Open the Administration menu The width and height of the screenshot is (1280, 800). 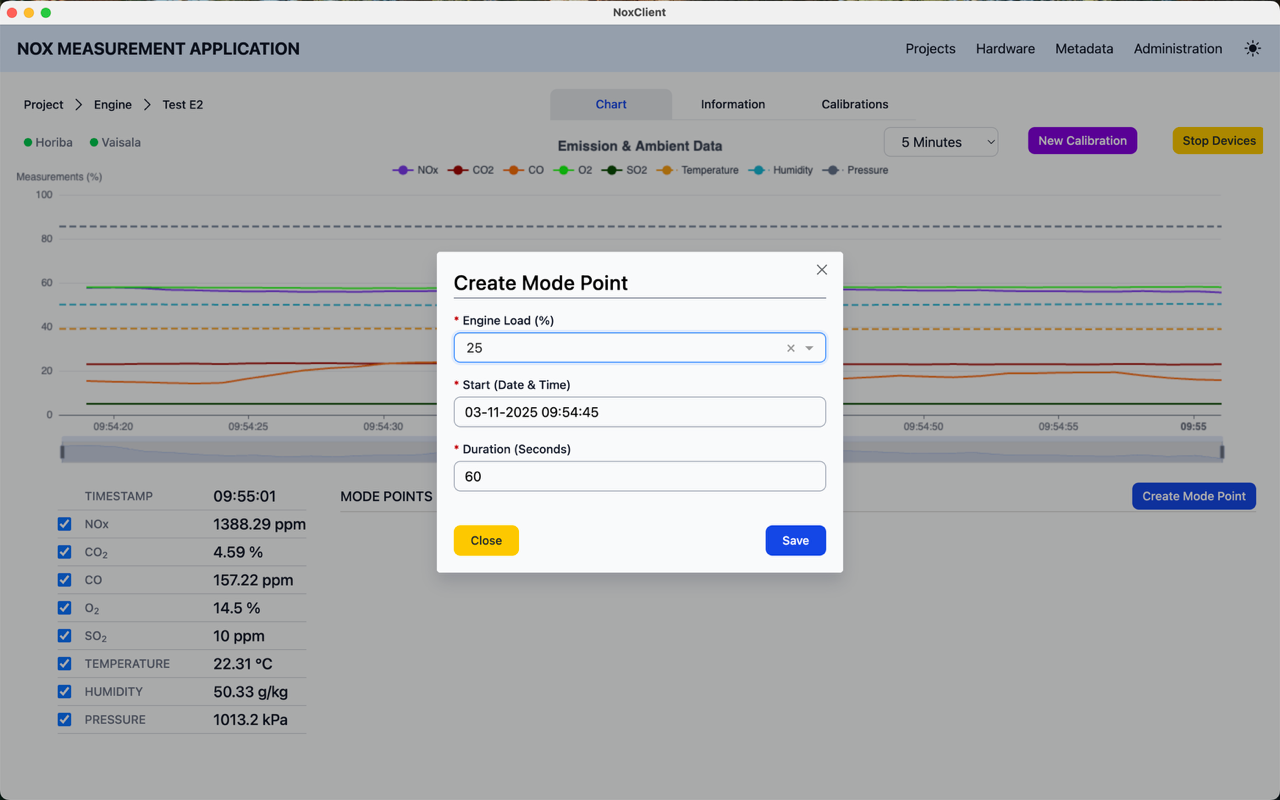1177,48
